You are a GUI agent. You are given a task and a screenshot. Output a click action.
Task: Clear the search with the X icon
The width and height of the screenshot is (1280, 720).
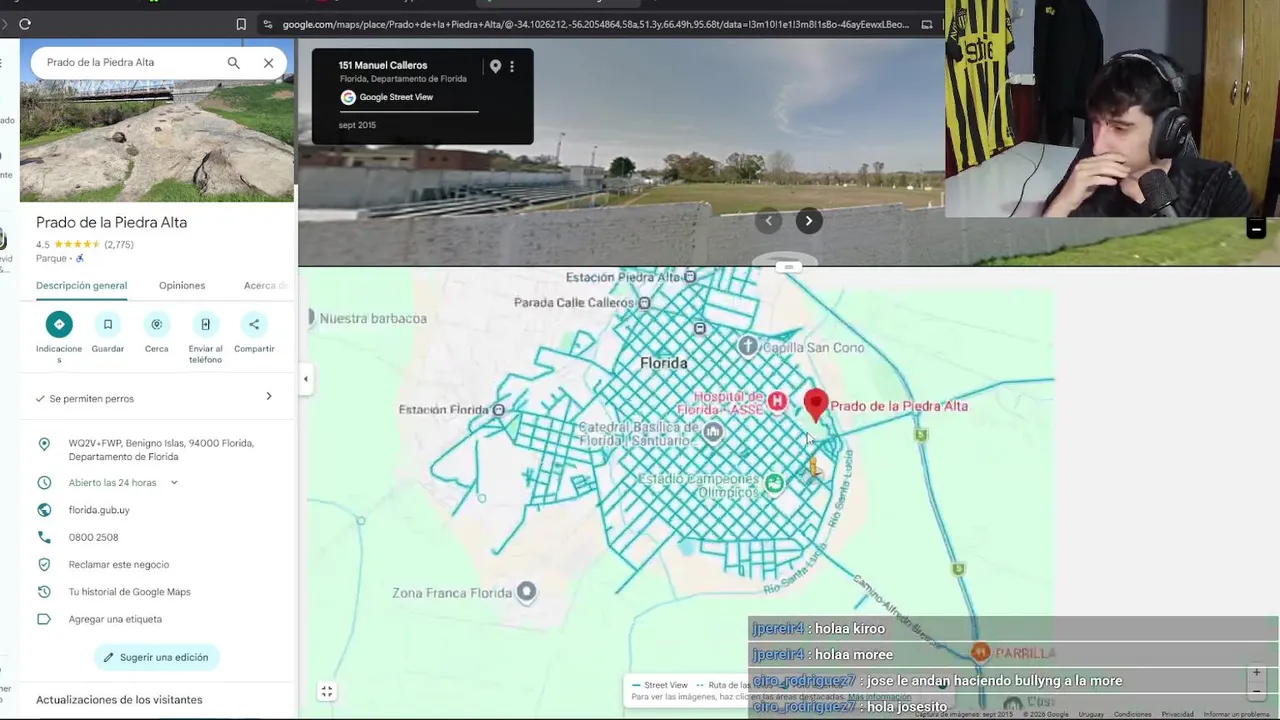click(x=268, y=63)
